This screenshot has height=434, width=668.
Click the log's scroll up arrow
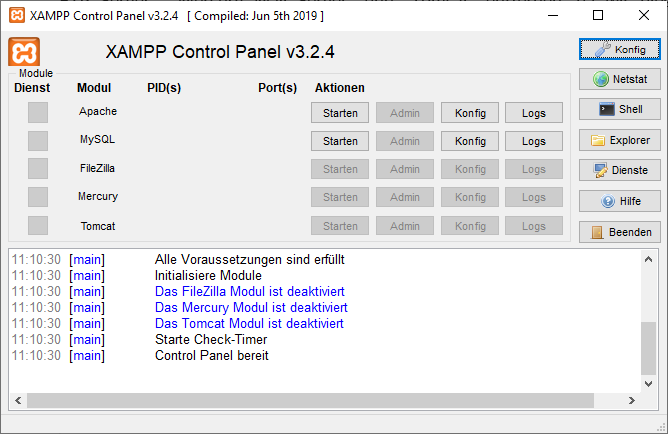[x=648, y=259]
